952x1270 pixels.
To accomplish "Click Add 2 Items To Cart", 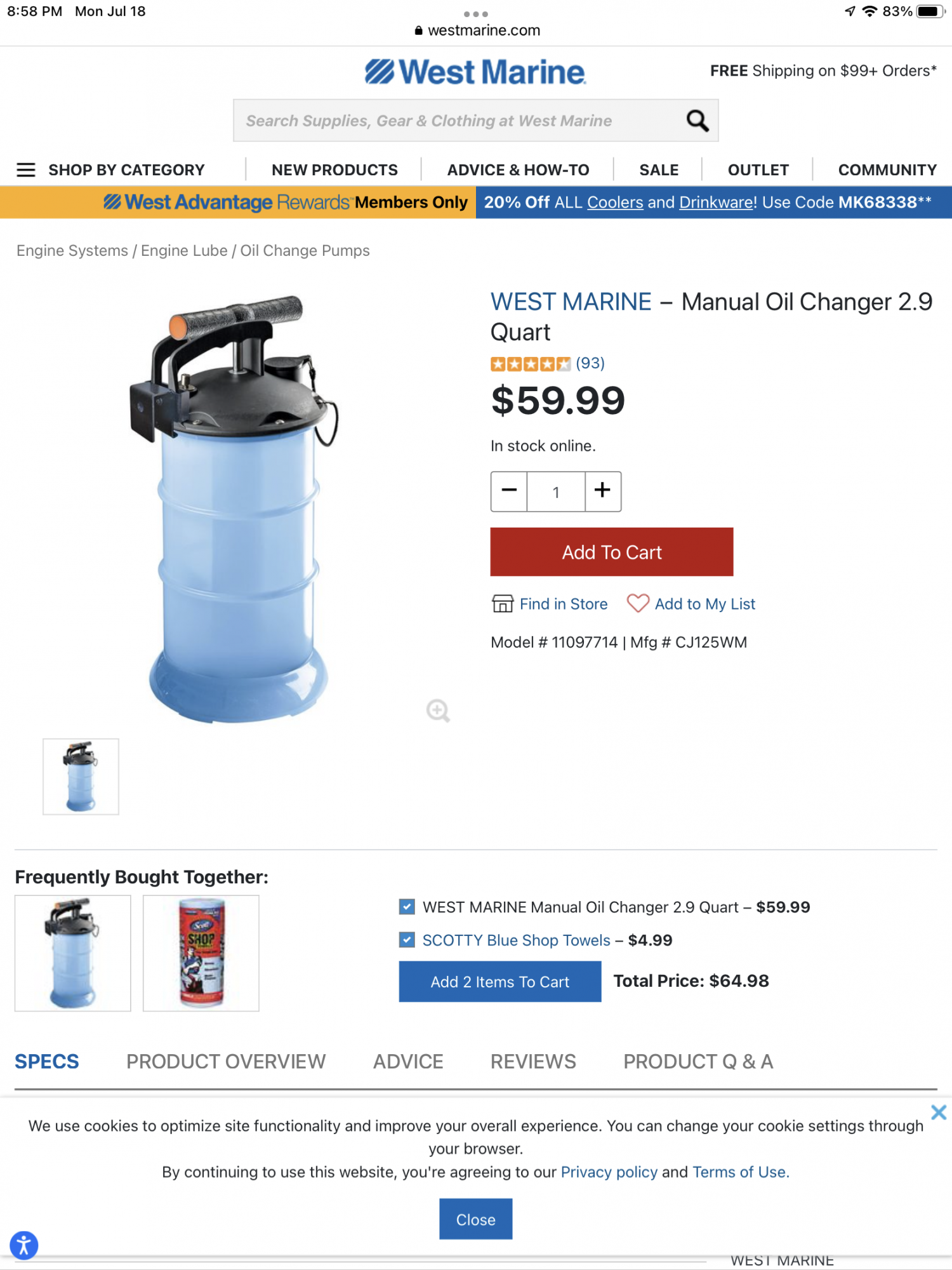I will [500, 981].
